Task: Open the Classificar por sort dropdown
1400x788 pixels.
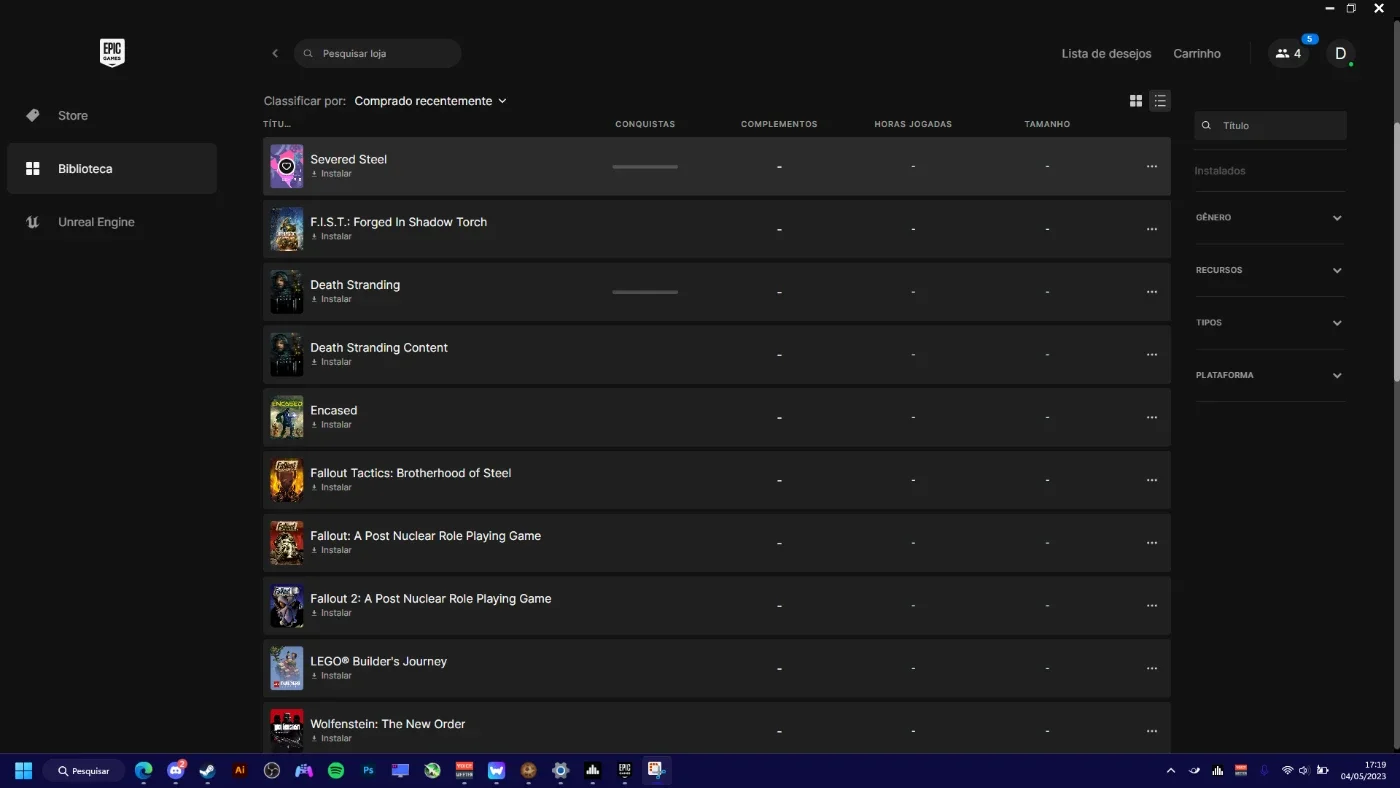Action: pyautogui.click(x=431, y=101)
